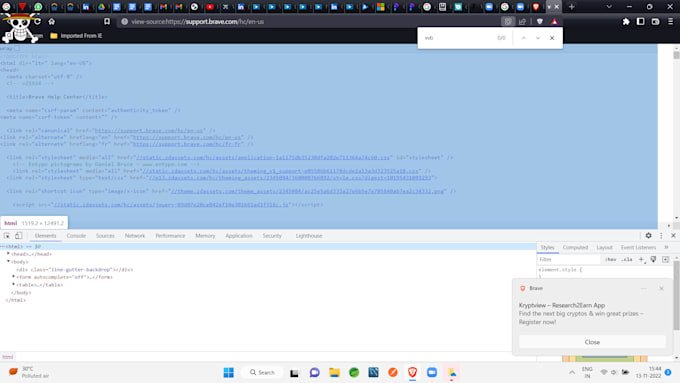Screen dimensions: 680x383
Task: Open the Brave main hamburger menu
Action: [x=670, y=21]
